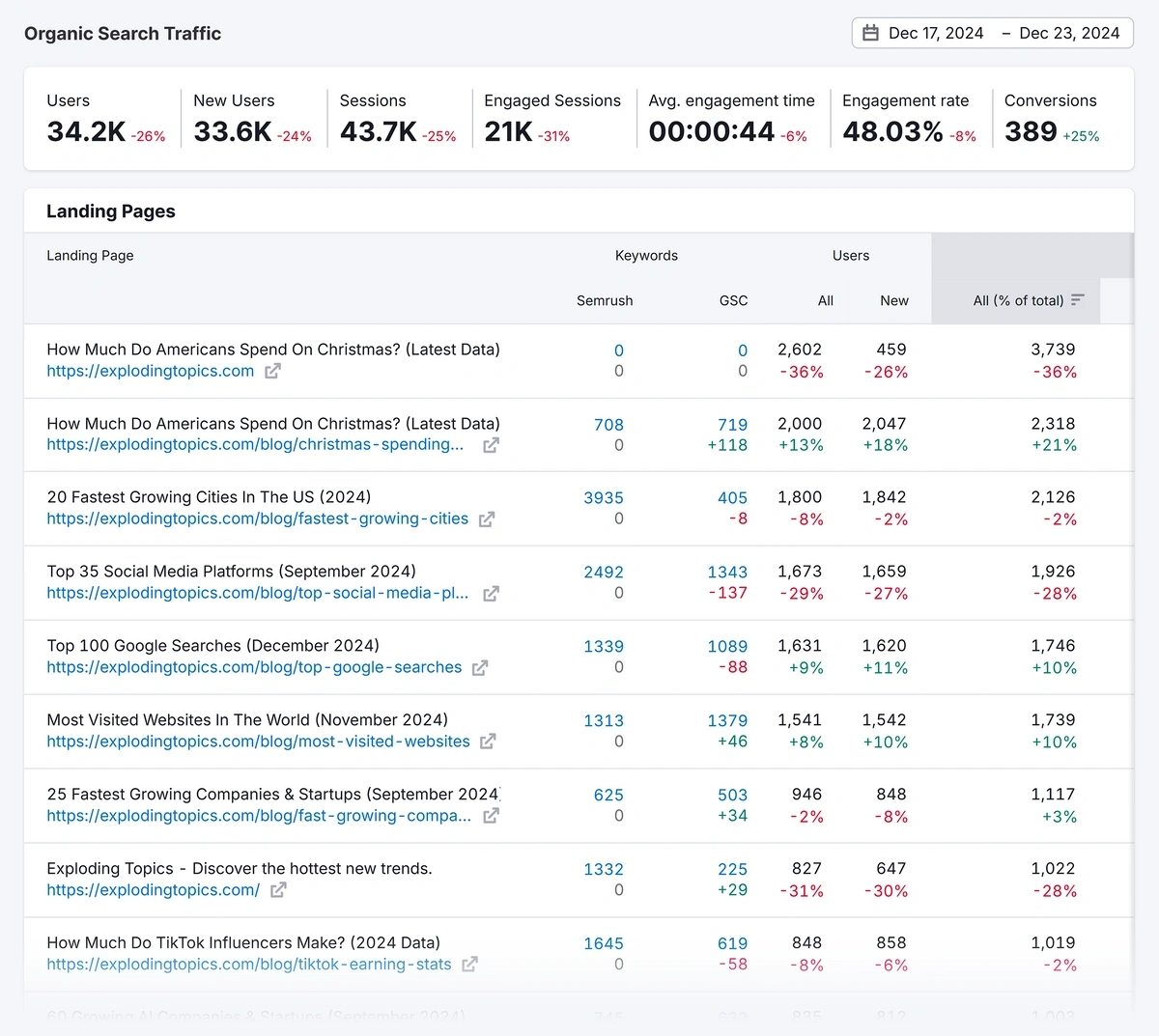Open external link icon for christmas-spending page
1159x1036 pixels.
click(491, 445)
